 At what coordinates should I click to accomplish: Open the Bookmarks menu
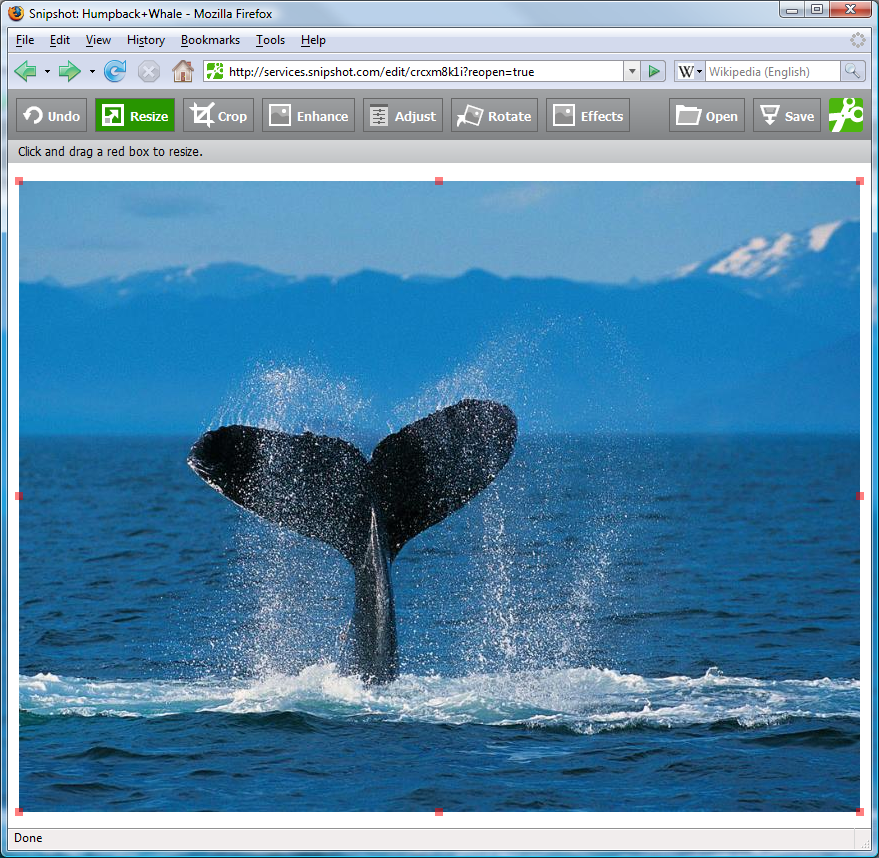point(210,40)
